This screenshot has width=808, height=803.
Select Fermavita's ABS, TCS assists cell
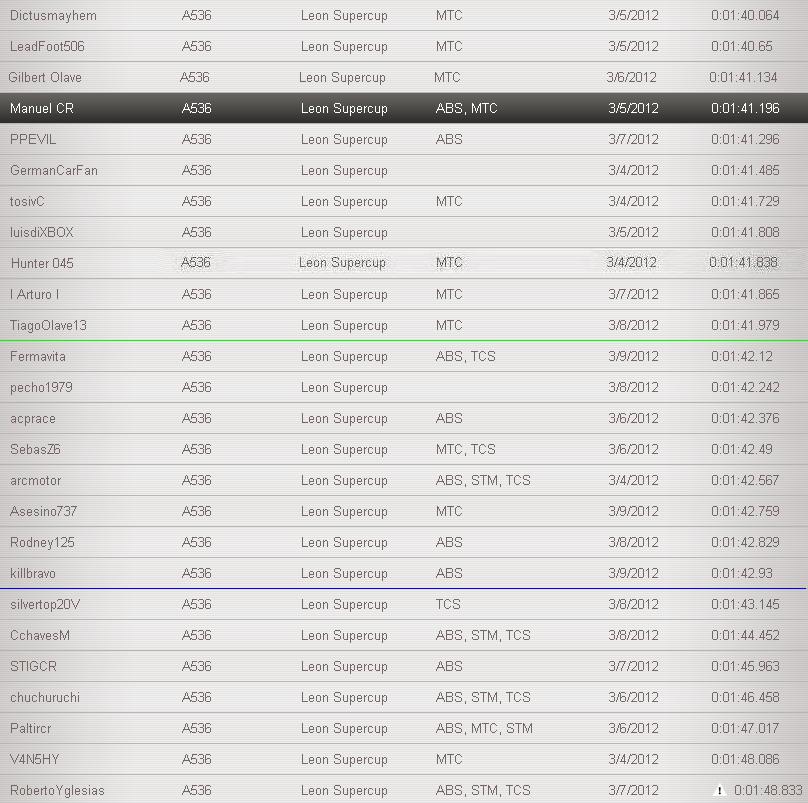tap(465, 357)
